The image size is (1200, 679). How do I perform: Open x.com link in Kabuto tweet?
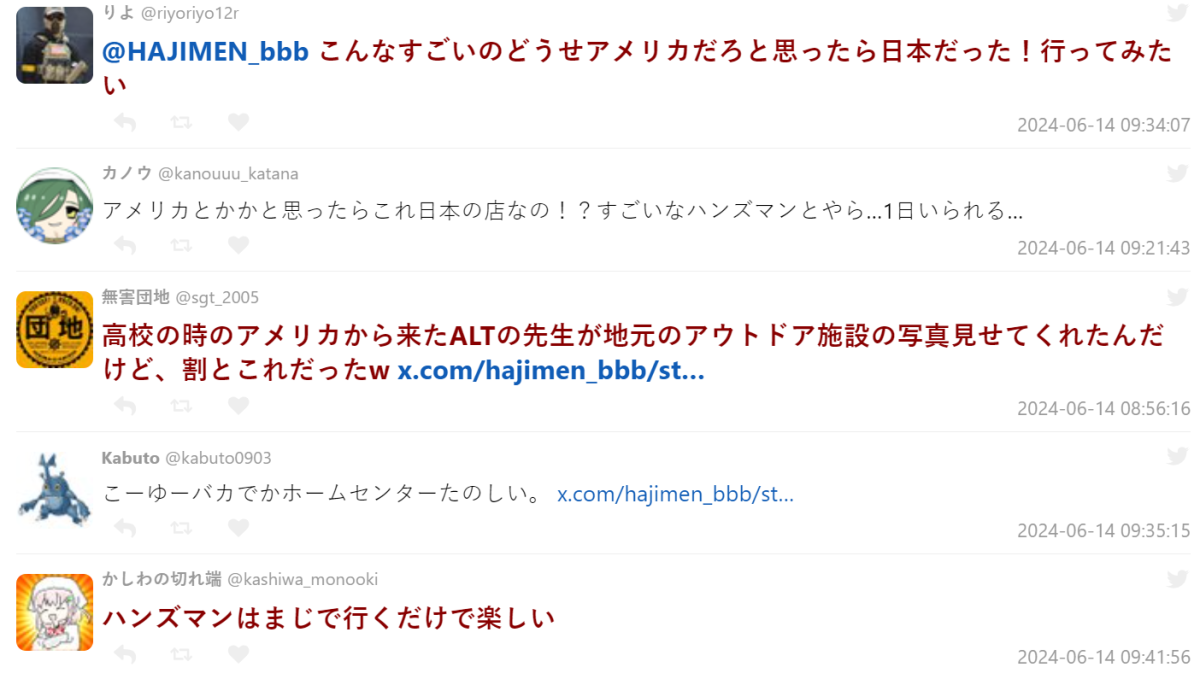click(x=675, y=494)
